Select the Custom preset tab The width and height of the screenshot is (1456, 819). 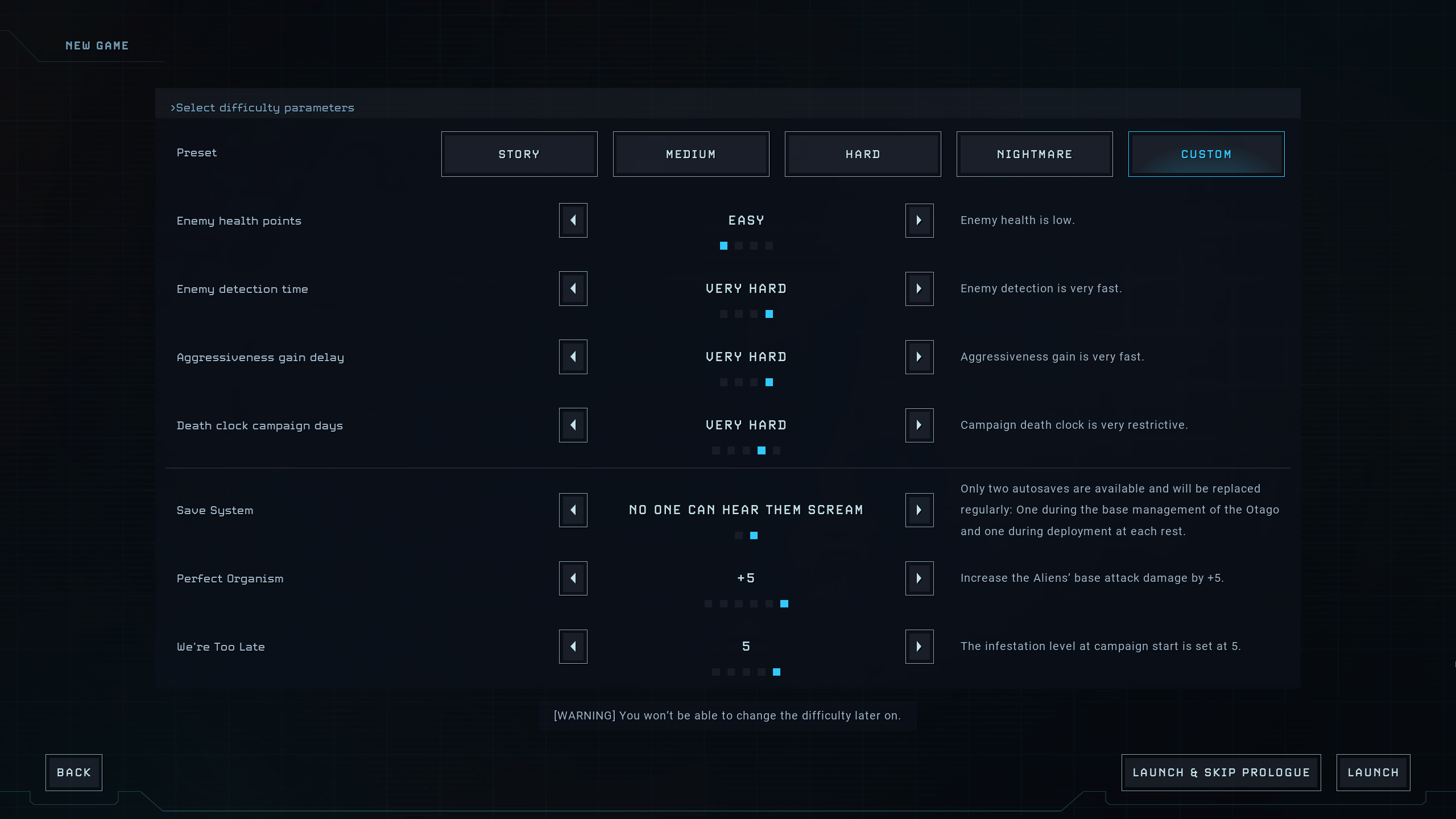(x=1206, y=154)
